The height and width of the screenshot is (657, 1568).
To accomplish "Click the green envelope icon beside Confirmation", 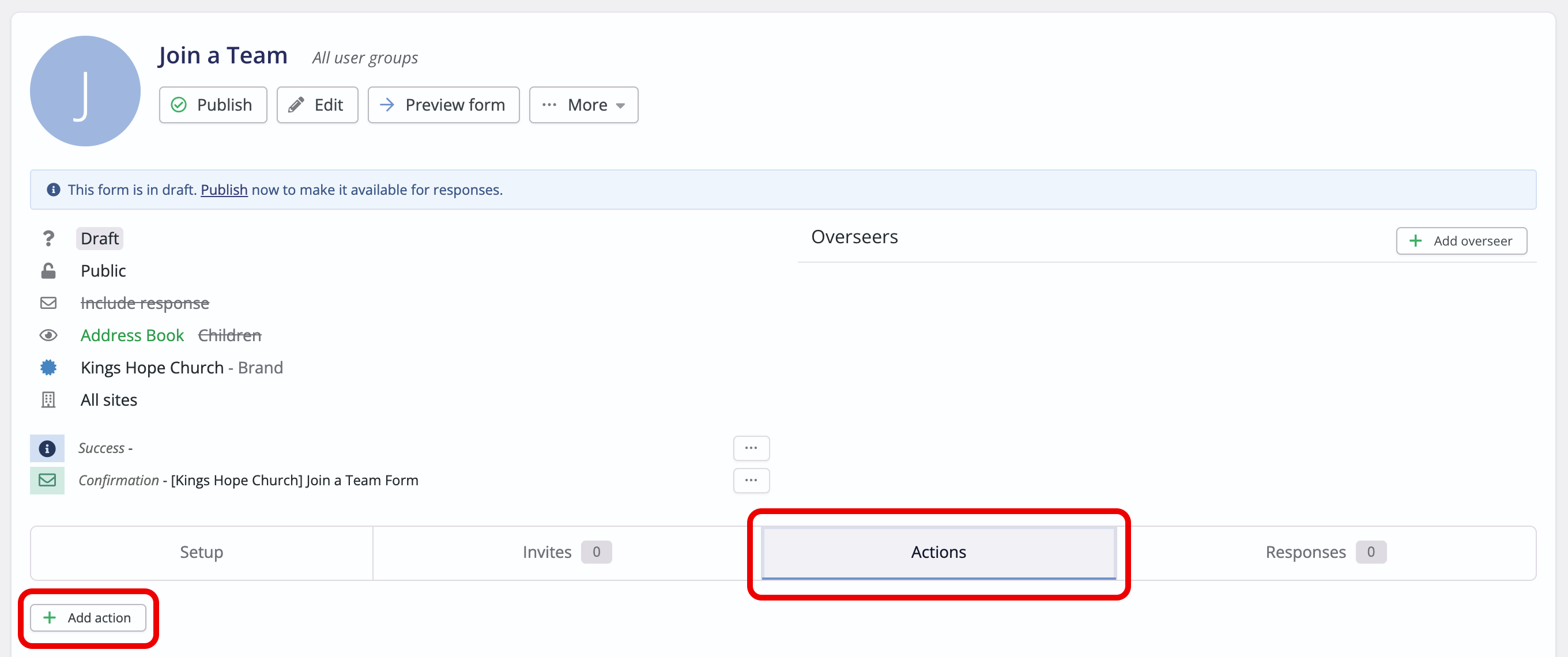I will point(47,481).
